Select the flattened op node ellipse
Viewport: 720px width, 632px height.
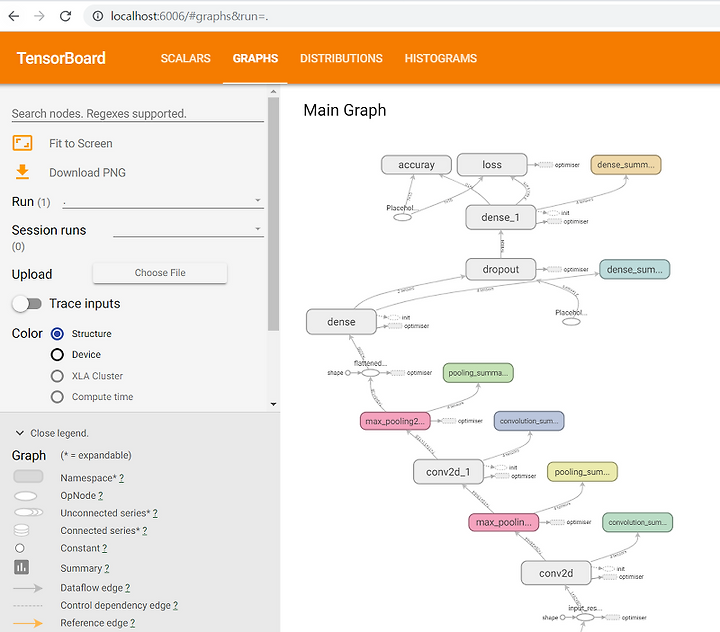coord(371,373)
